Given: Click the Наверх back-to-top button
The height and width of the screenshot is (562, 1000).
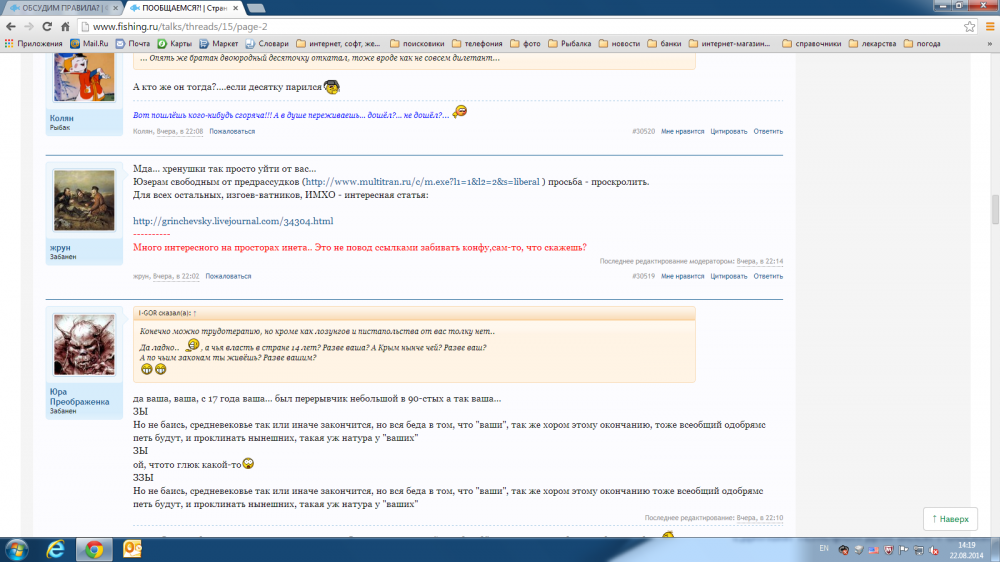Looking at the screenshot, I should [949, 519].
